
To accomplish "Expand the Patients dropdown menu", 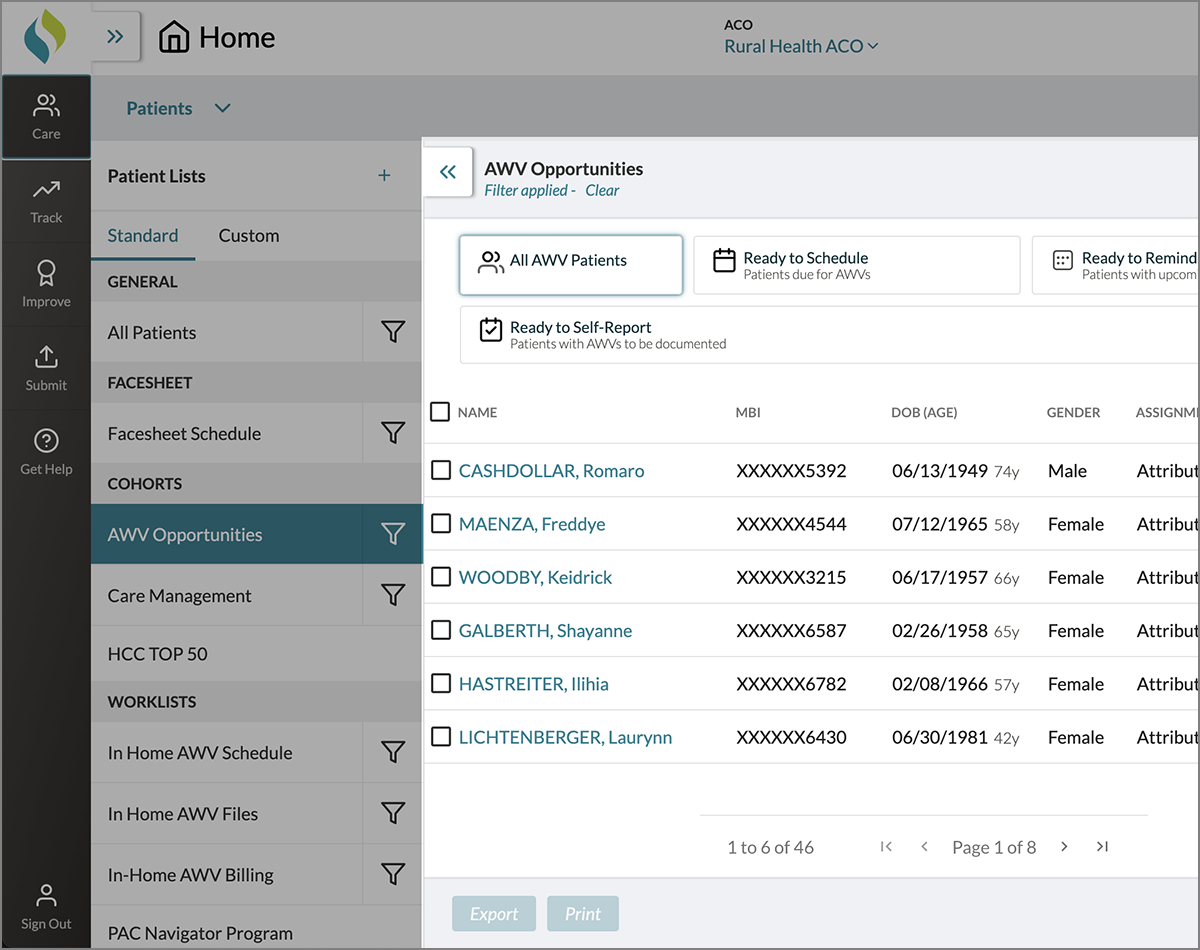I will click(223, 108).
